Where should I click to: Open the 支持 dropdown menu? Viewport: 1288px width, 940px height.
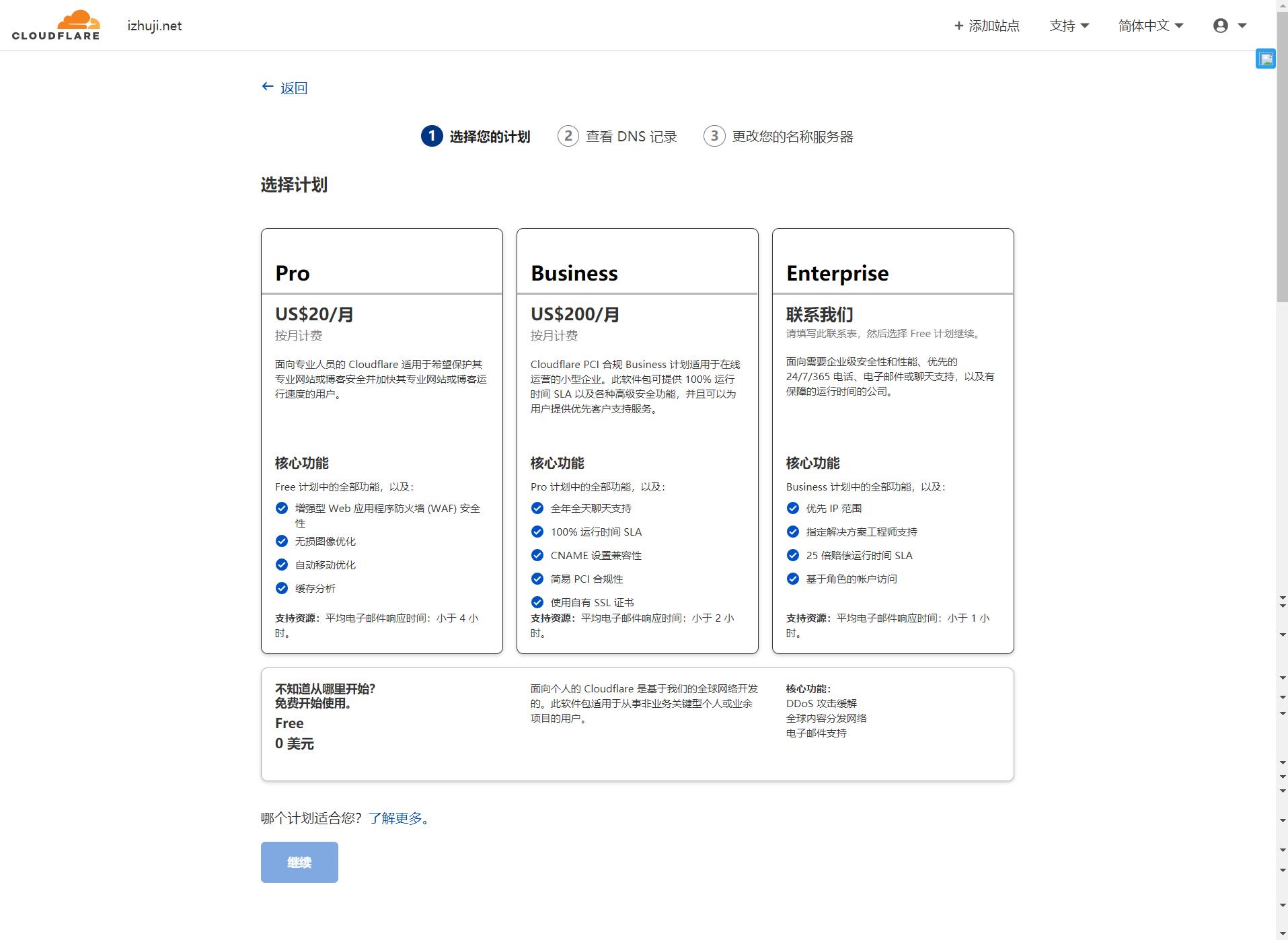click(1069, 26)
